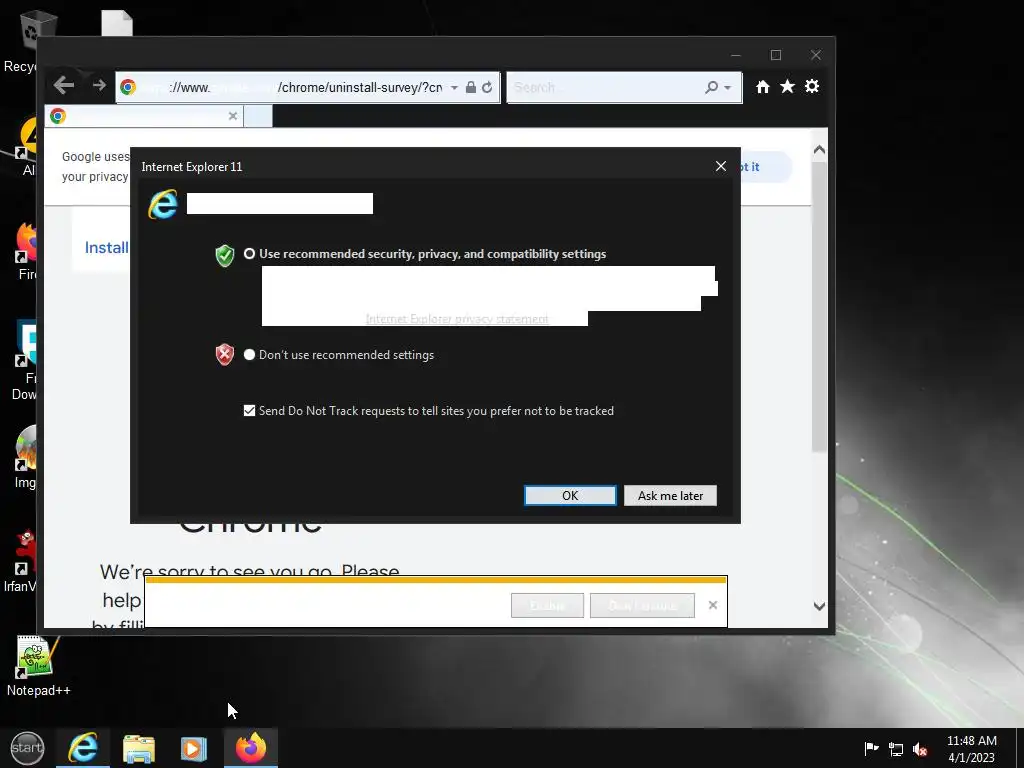Dismiss the yellow notification bar
This screenshot has width=1024, height=768.
click(x=712, y=605)
